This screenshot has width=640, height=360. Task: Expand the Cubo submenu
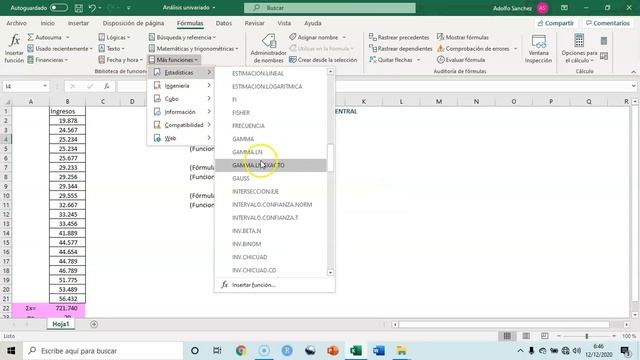(182, 99)
